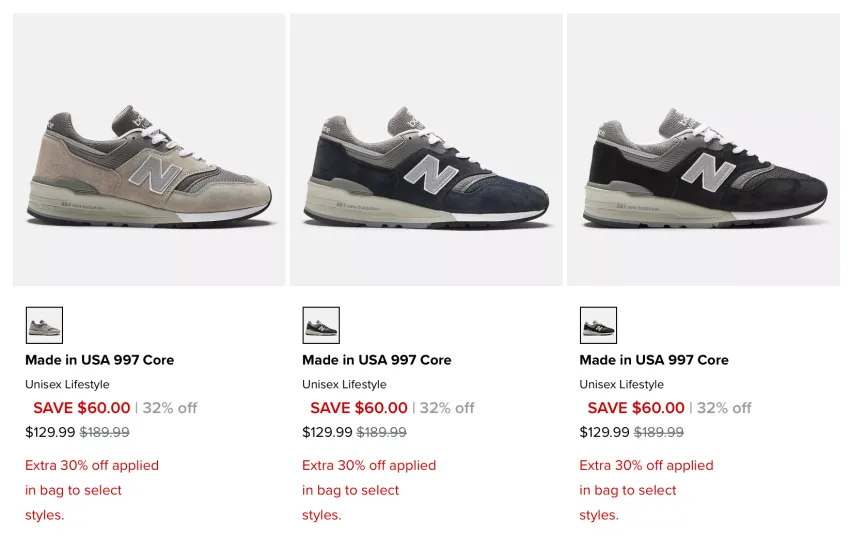
Task: Select the grey shoe color swatch thumbnail
Action: point(44,325)
